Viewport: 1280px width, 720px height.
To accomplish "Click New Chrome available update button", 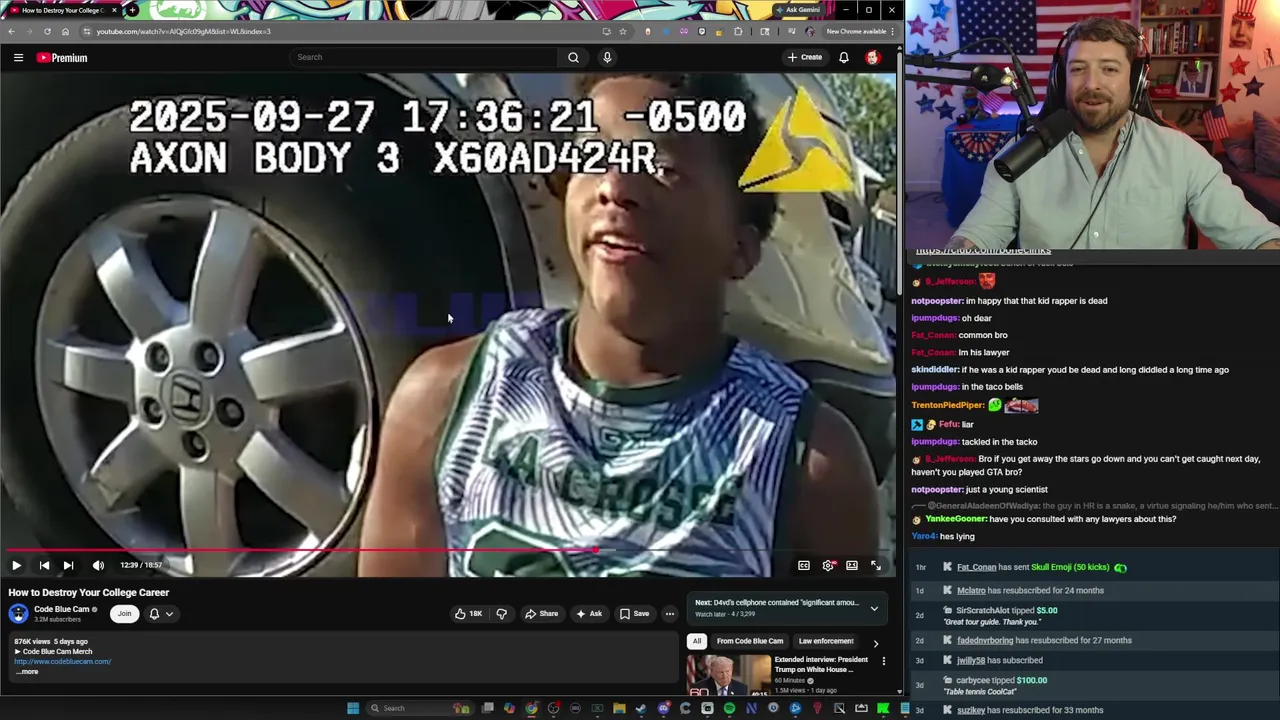I will [x=855, y=31].
